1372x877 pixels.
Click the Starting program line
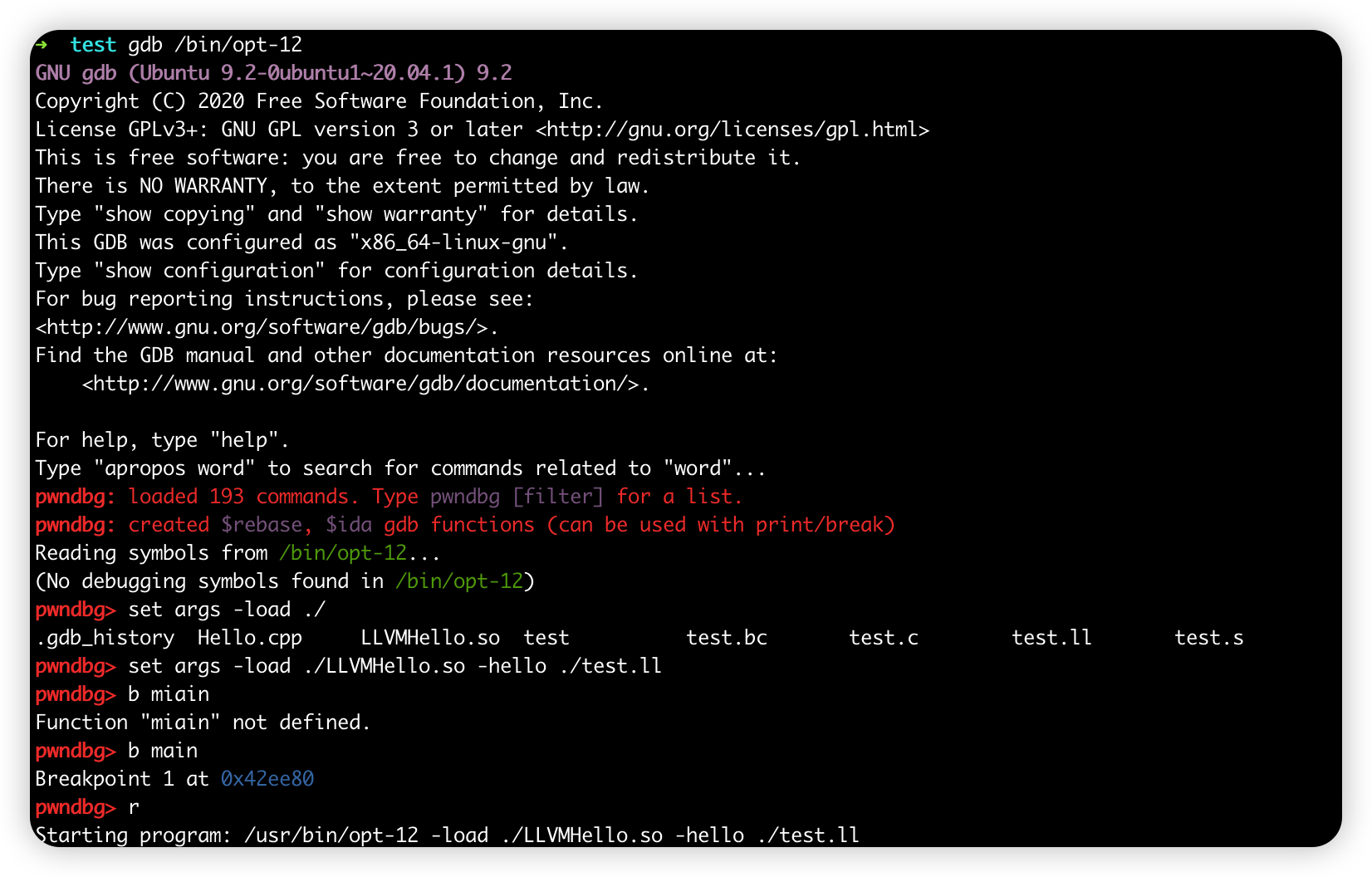[x=447, y=835]
